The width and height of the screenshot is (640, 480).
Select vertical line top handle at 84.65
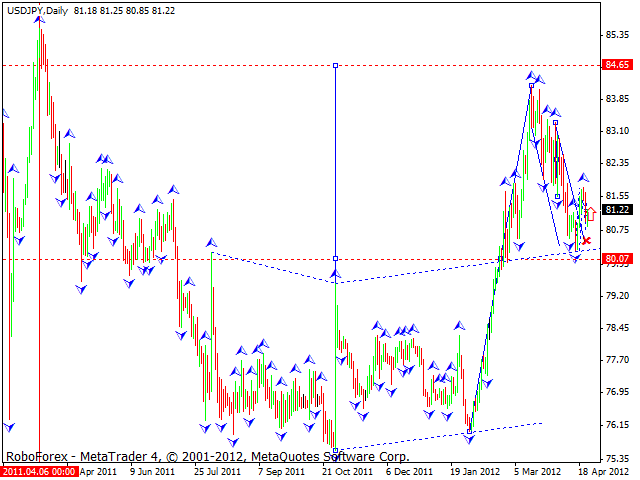pos(336,65)
